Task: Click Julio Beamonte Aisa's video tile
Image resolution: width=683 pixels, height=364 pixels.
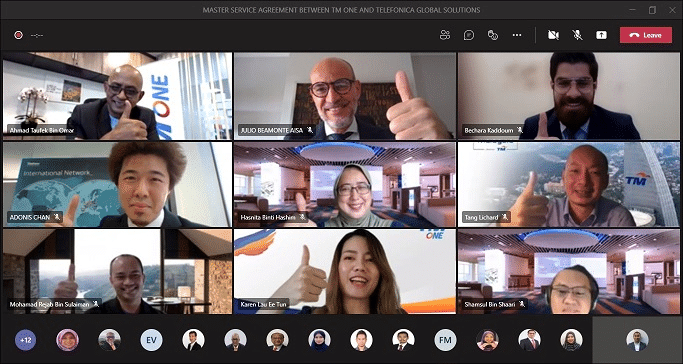Action: (x=345, y=96)
